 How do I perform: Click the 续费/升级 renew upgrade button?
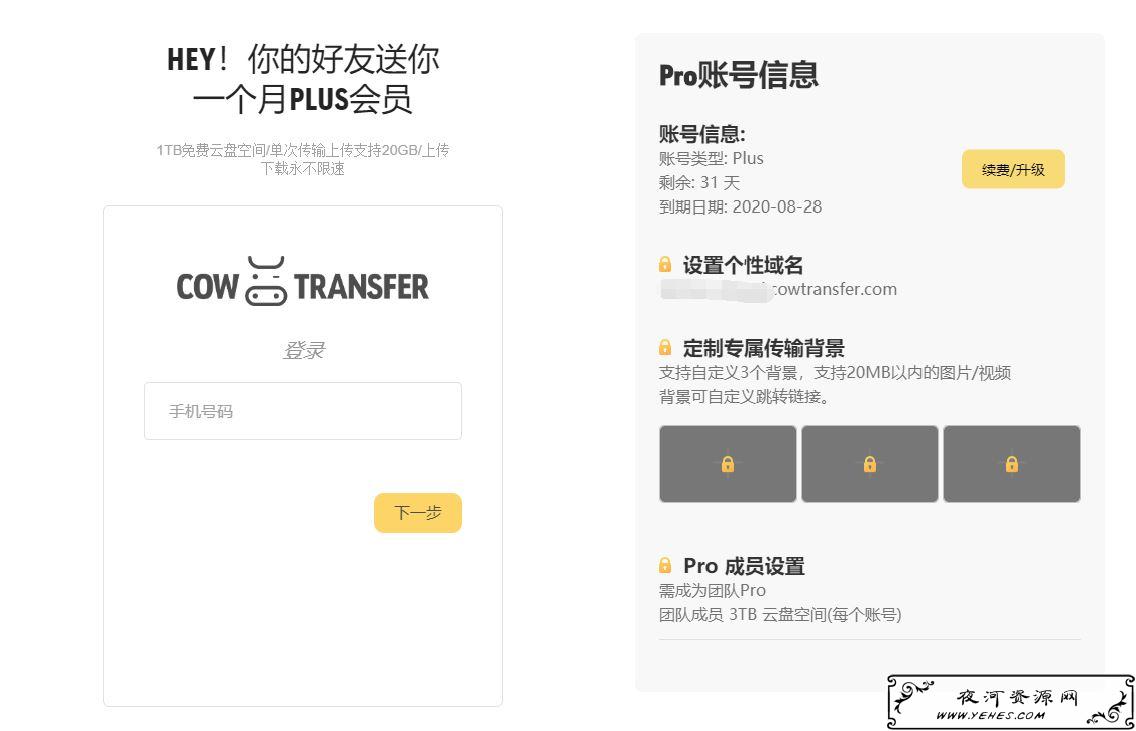coord(1013,170)
